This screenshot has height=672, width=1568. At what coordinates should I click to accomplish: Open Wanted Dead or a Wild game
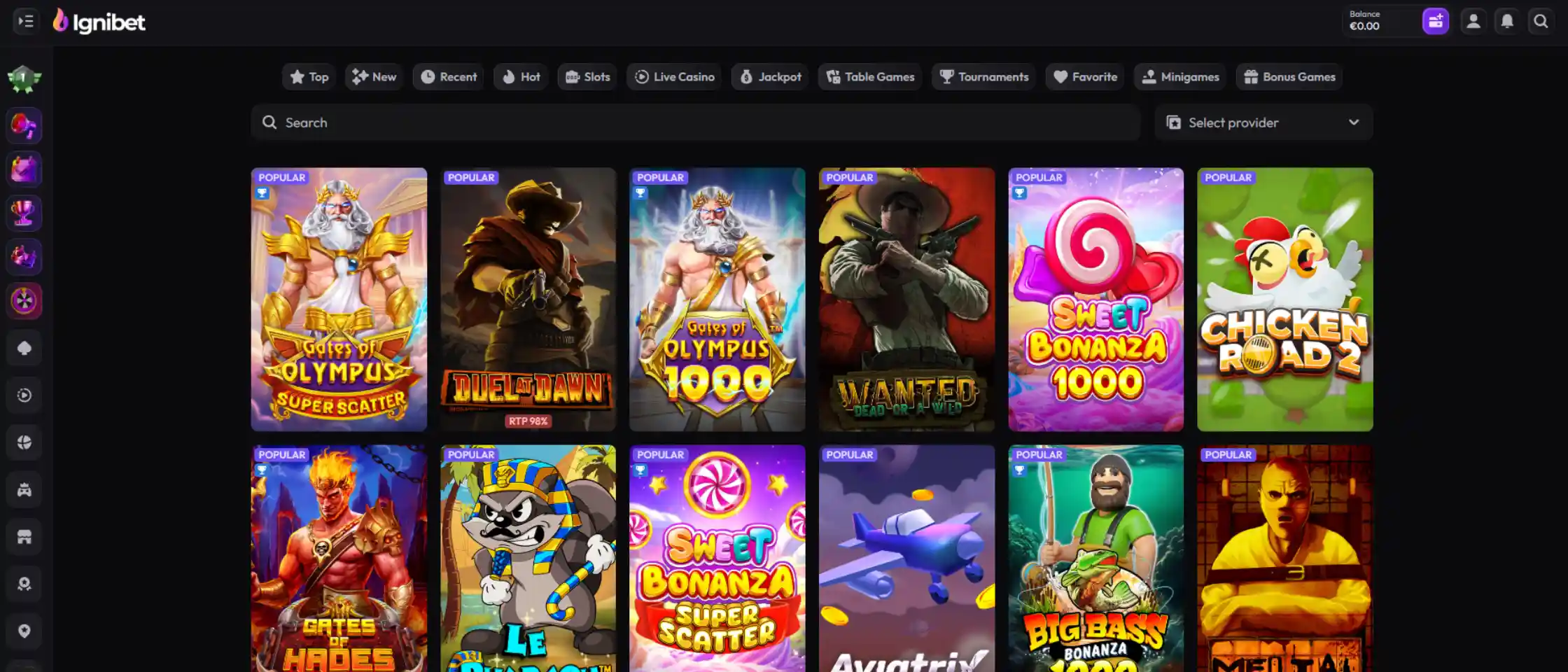pos(906,300)
